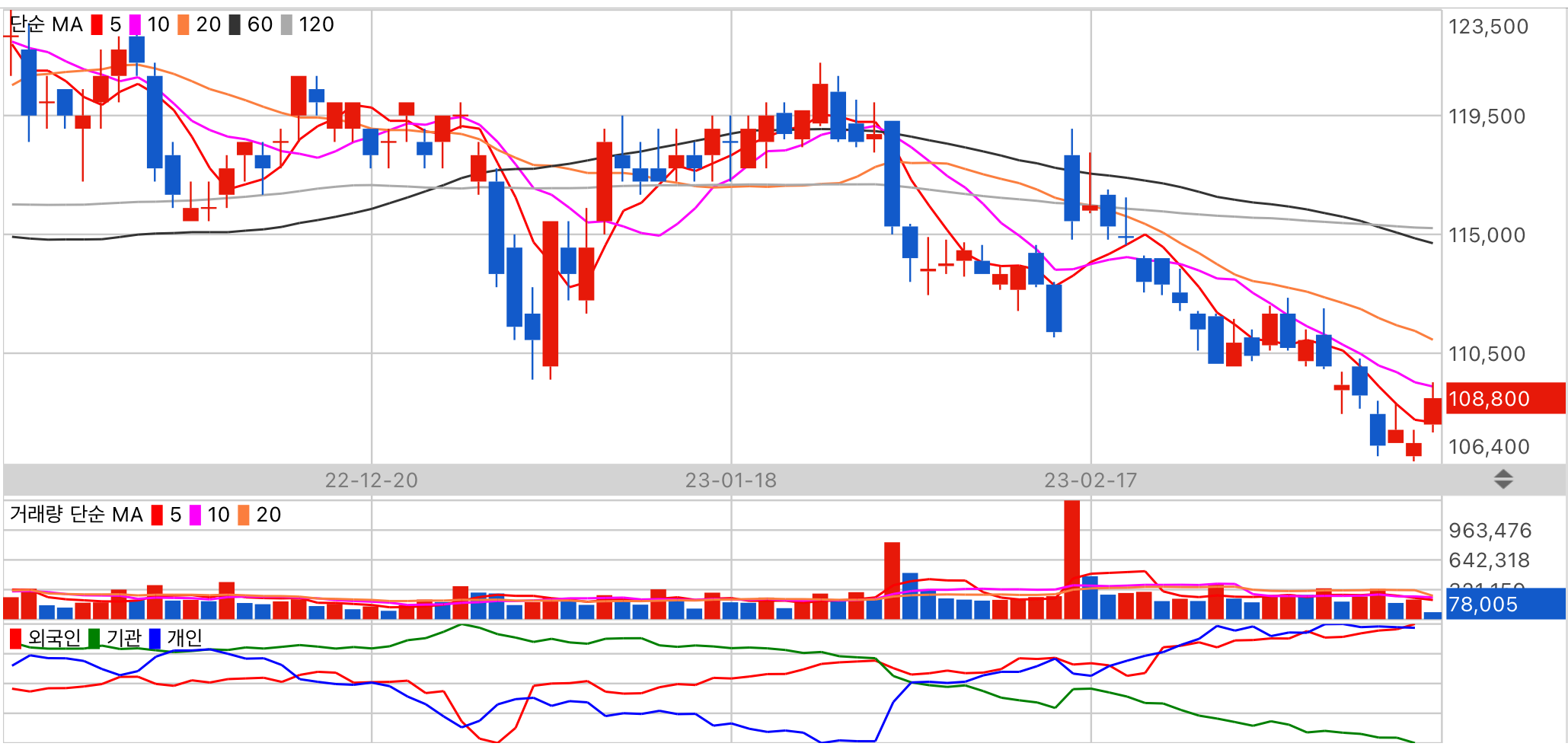Viewport: 1568px width, 756px height.
Task: Click the orange volume MA 20 swatch
Action: (244, 515)
